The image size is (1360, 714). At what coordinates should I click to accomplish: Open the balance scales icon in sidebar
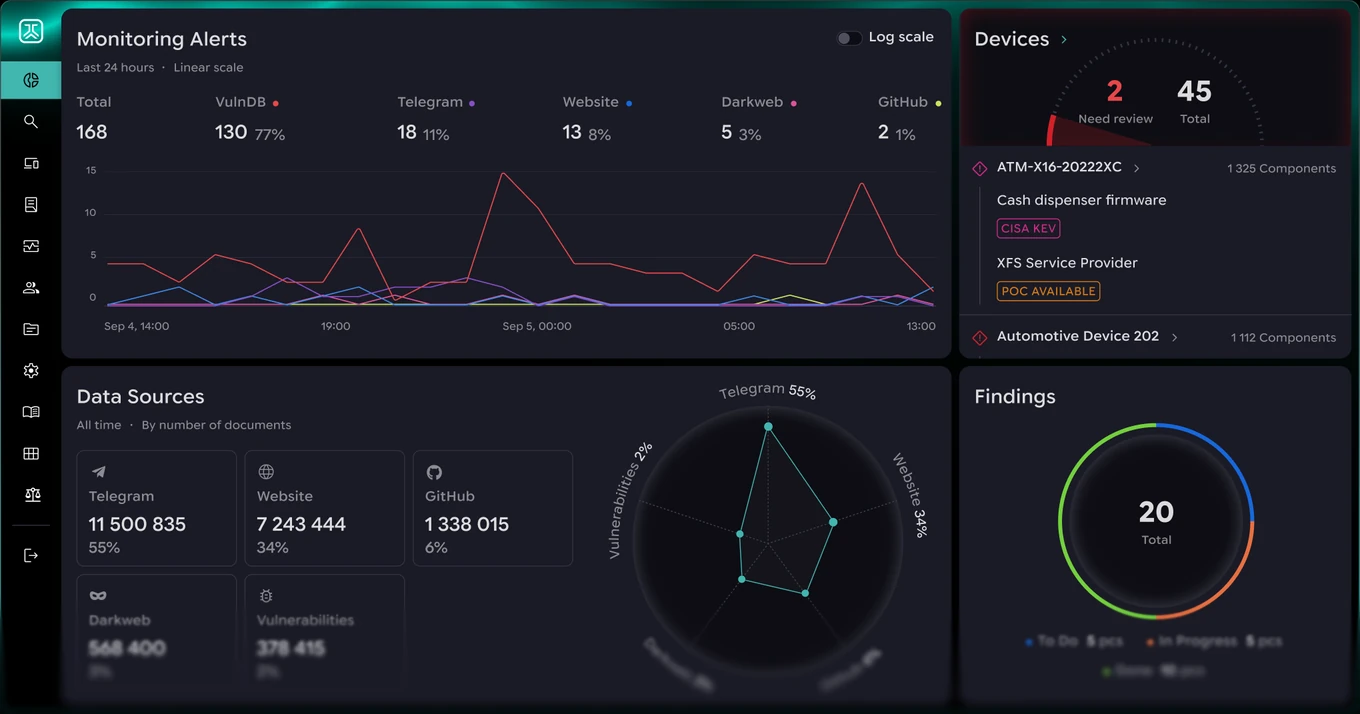tap(31, 495)
